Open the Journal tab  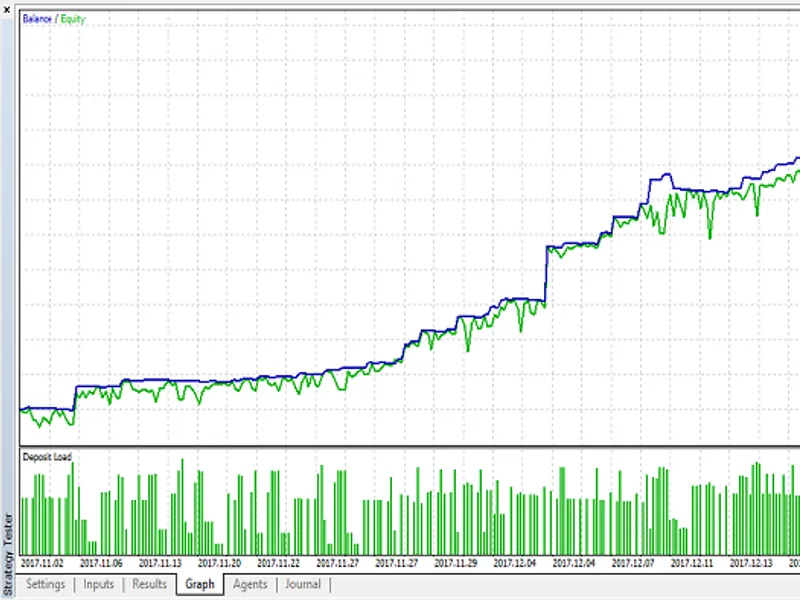(x=303, y=584)
